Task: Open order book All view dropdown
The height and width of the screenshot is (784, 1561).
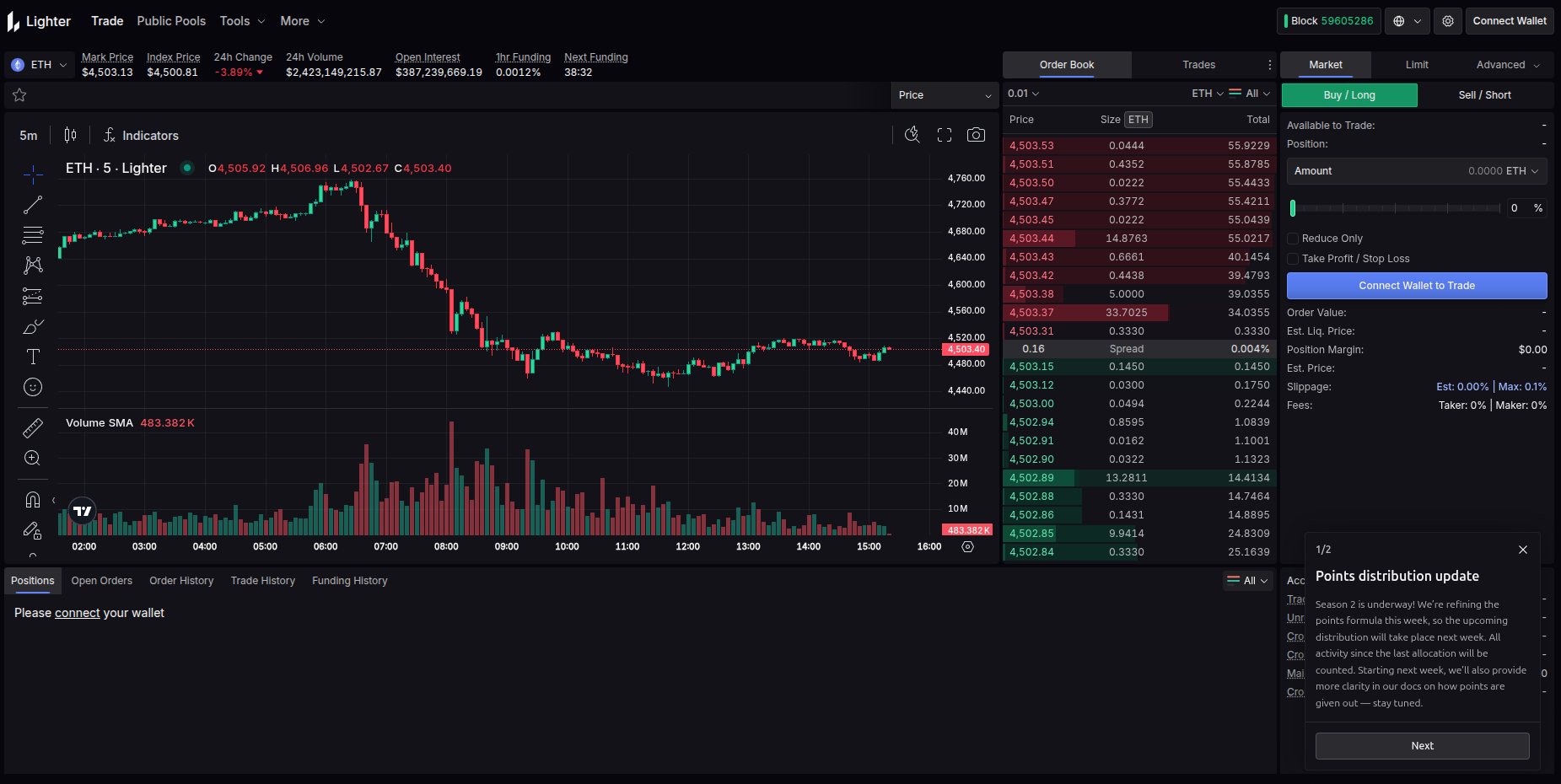Action: 1250,94
